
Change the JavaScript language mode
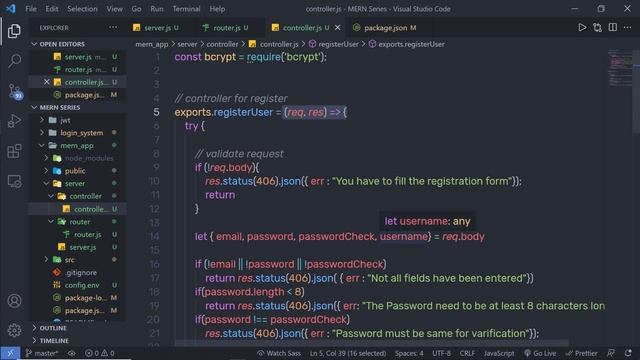pyautogui.click(x=499, y=353)
